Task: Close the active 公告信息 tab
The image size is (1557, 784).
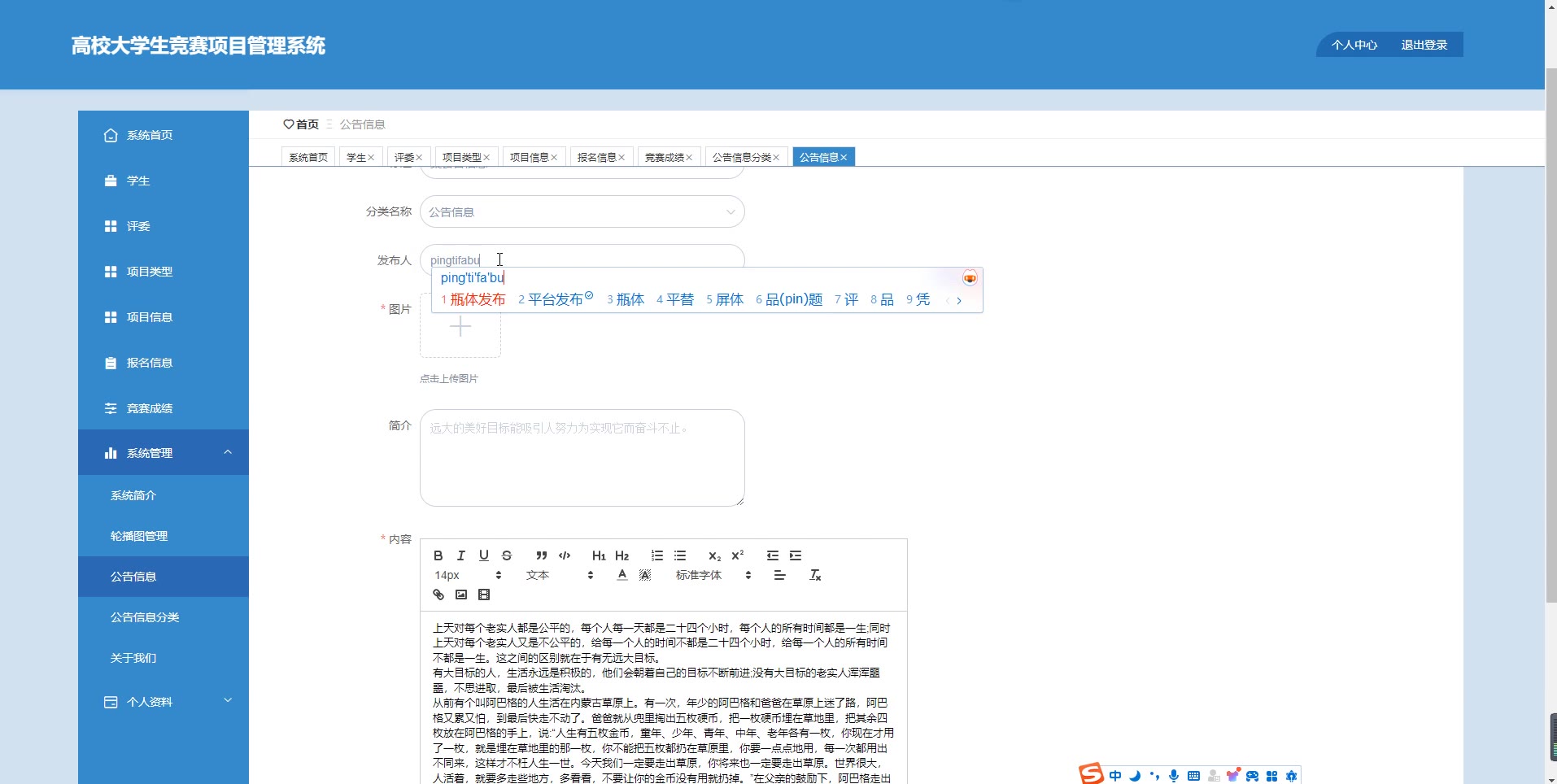Action: 844,158
